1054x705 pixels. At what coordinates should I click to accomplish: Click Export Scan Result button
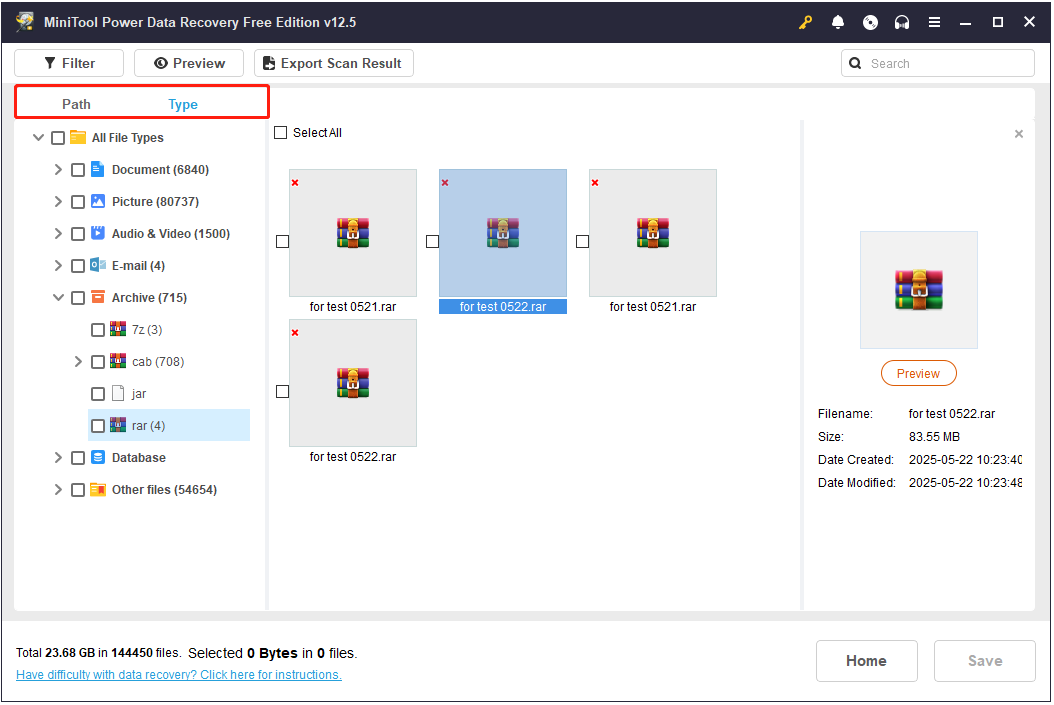[x=333, y=63]
